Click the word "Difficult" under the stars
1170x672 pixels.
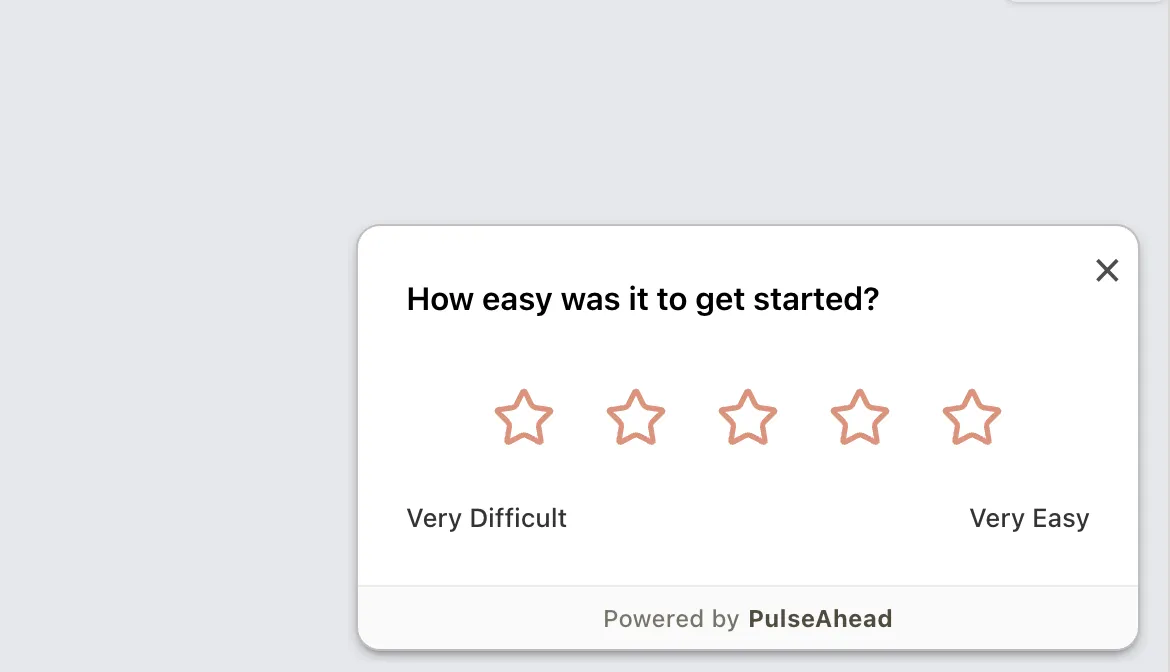[518, 518]
